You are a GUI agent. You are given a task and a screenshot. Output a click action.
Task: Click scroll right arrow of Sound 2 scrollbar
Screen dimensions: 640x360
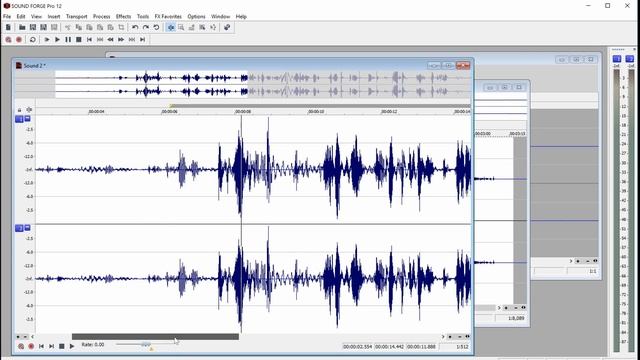coord(443,337)
